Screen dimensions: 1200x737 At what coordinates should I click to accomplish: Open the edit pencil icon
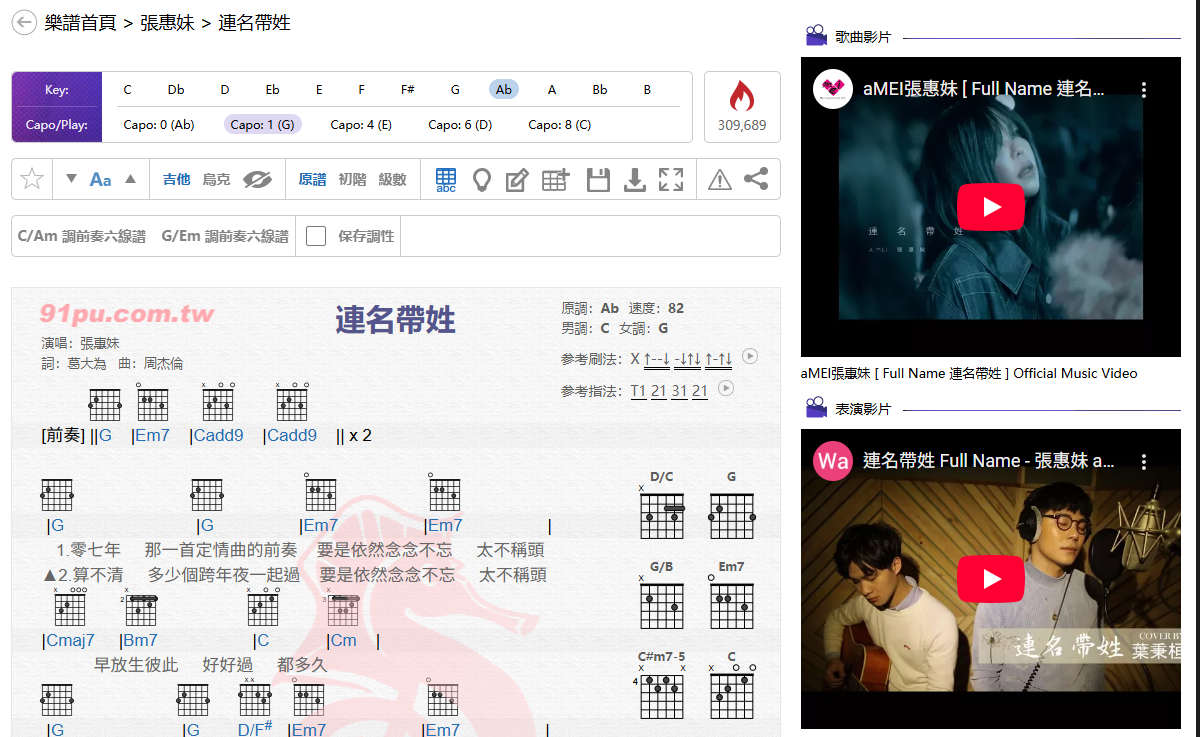point(517,180)
